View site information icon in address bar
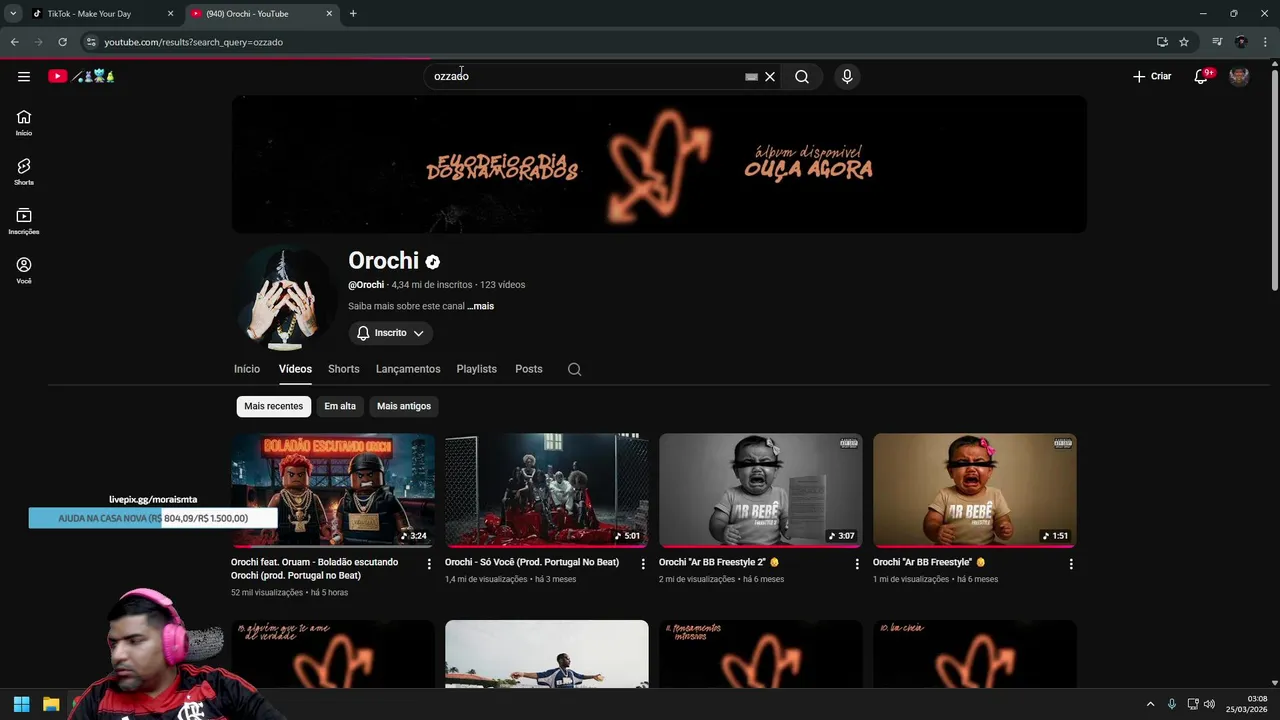 [91, 42]
